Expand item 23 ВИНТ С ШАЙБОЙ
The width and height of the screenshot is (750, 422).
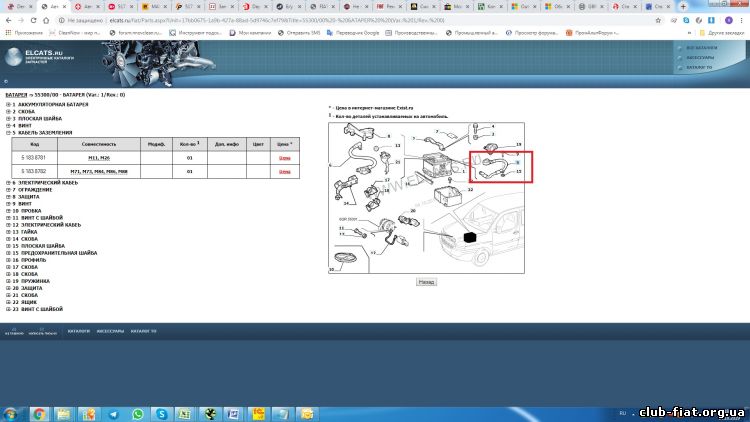pos(8,310)
